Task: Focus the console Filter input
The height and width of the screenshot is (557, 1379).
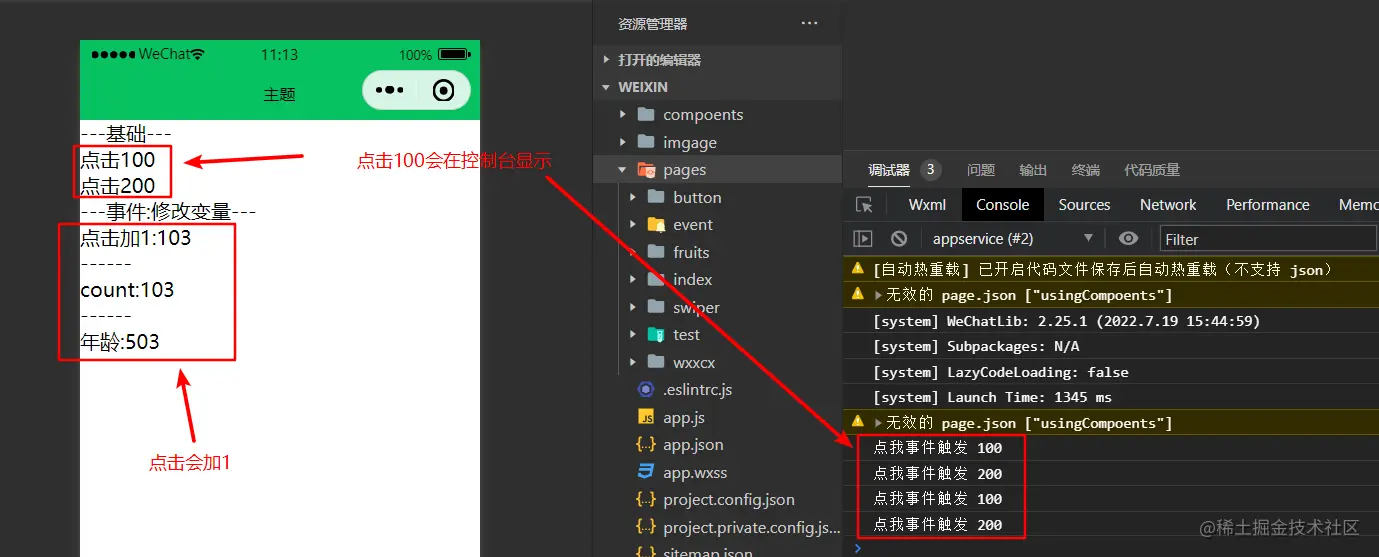Action: (1268, 239)
